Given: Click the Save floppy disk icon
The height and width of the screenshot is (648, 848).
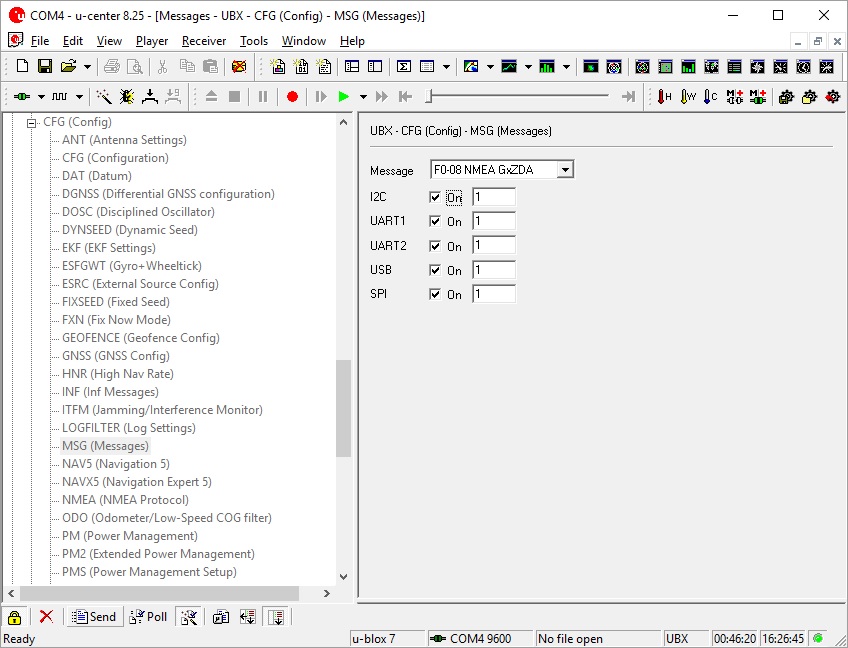Looking at the screenshot, I should point(45,66).
